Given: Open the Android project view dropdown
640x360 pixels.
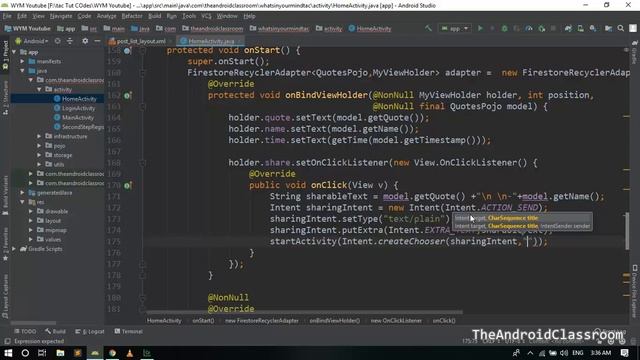Looking at the screenshot, I should pos(32,41).
